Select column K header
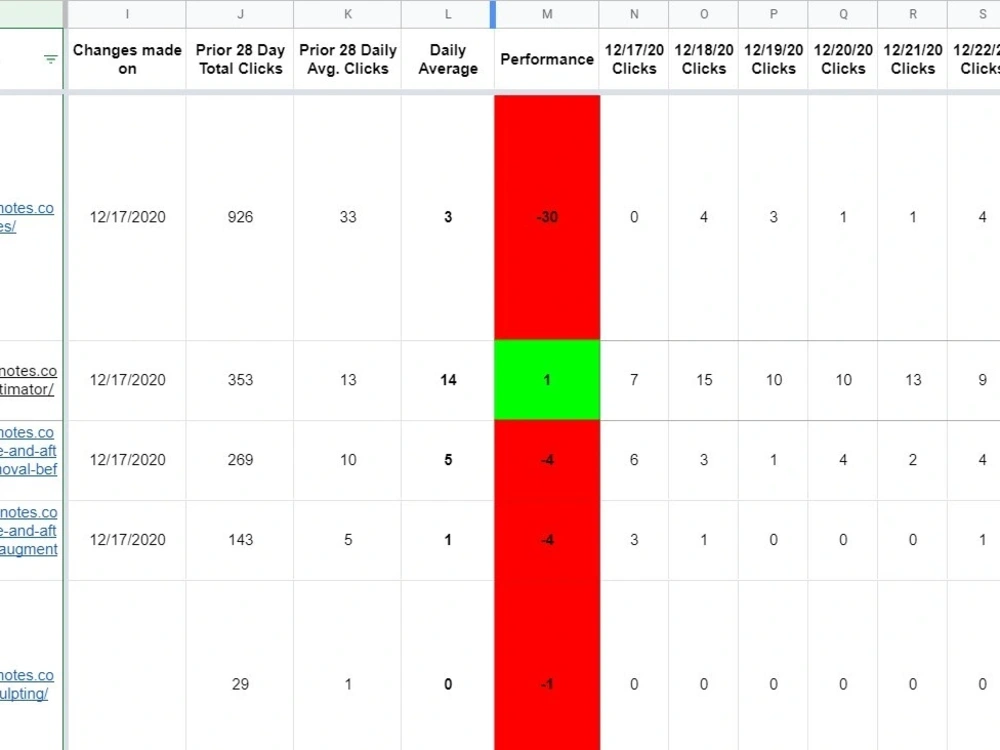The image size is (1000, 750). tap(348, 14)
